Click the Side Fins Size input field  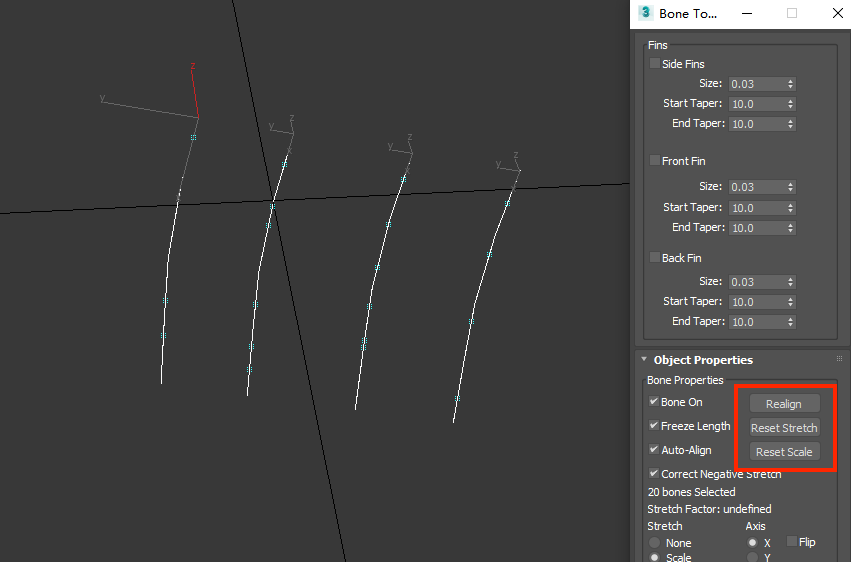click(757, 84)
